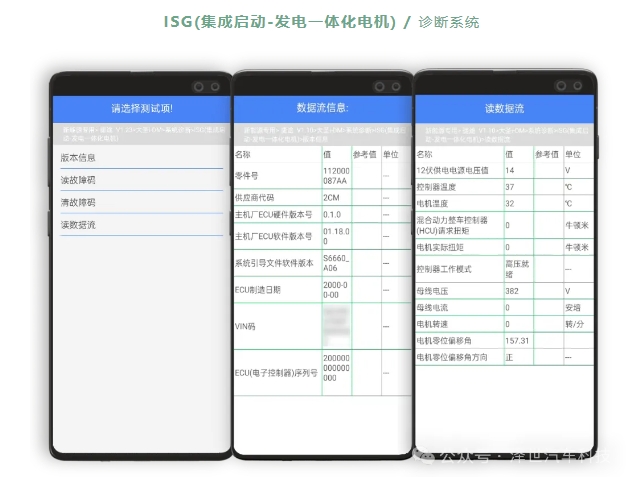Select the 母线电流 row name

(x=432, y=308)
